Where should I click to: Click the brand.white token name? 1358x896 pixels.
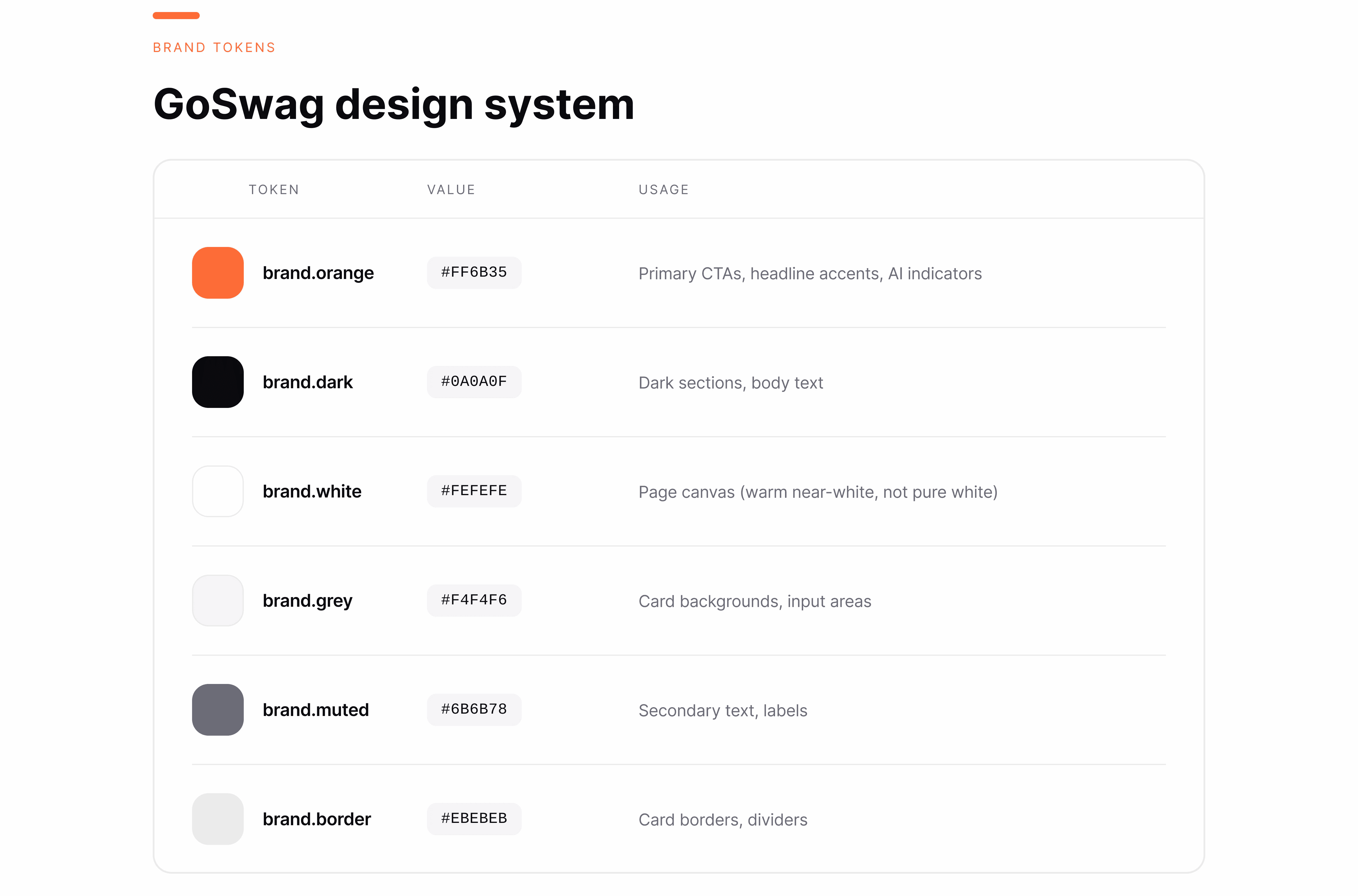312,491
